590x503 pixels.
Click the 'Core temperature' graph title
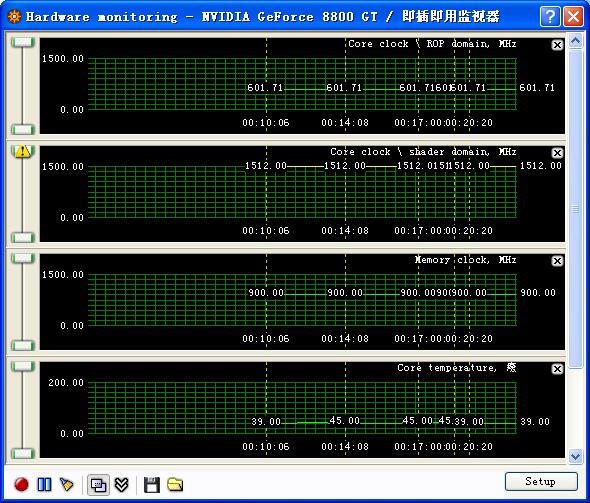[x=457, y=368]
